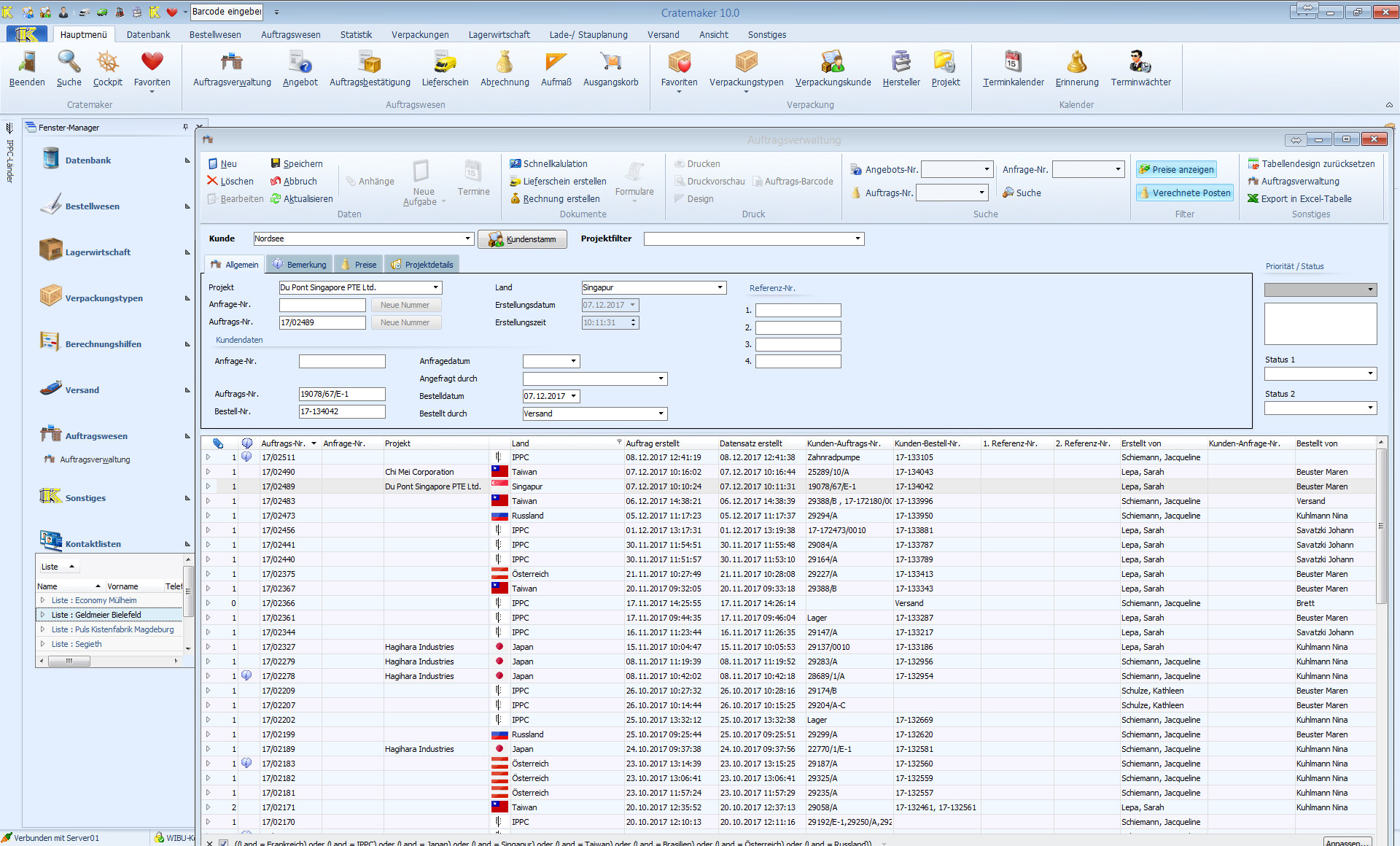Screen dimensions: 1400x846
Task: Click the Abbruch button
Action: [x=294, y=181]
